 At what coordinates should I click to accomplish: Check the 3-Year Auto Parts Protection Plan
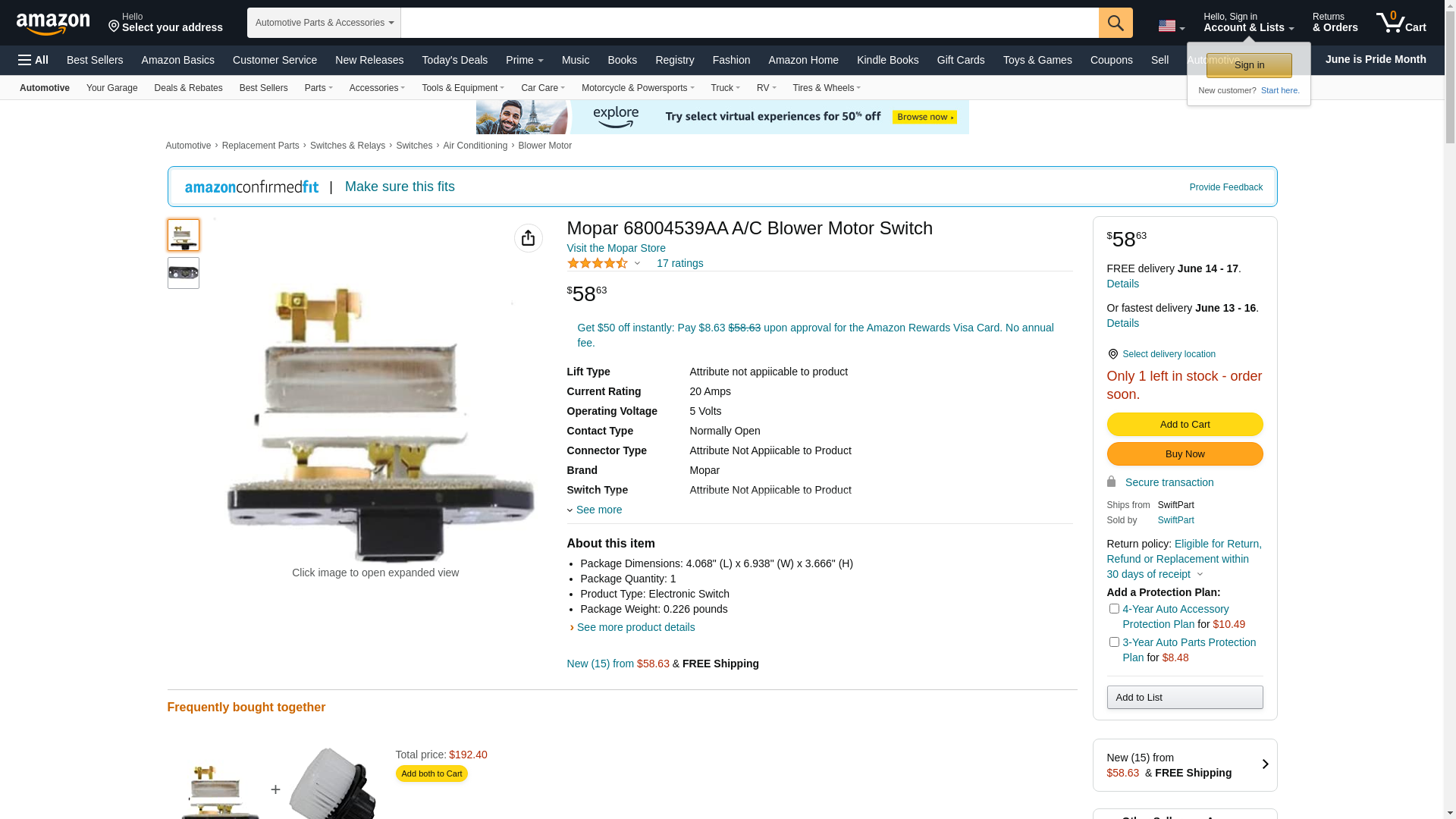pos(1114,642)
